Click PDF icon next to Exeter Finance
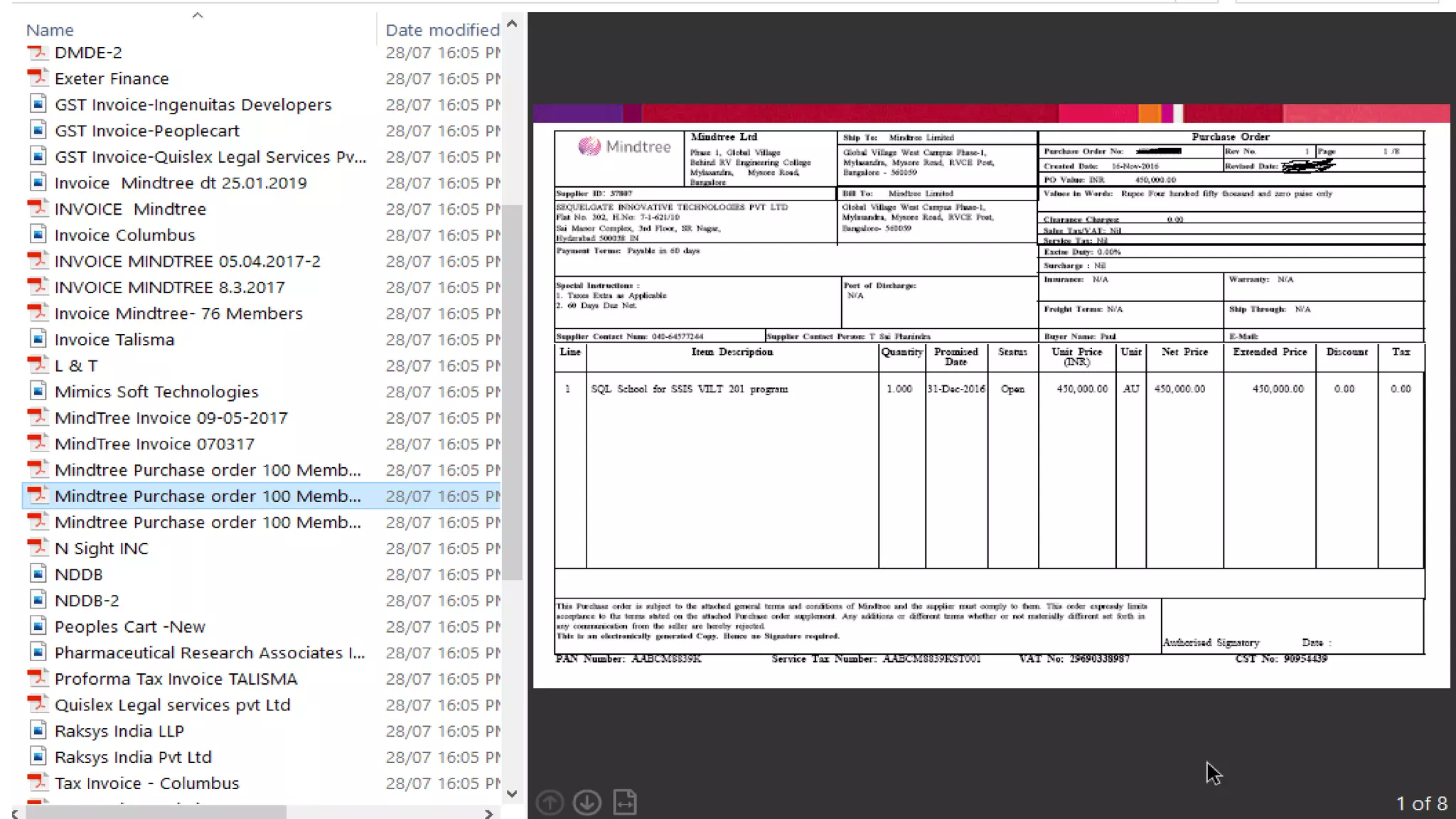This screenshot has width=1456, height=819. [x=38, y=78]
